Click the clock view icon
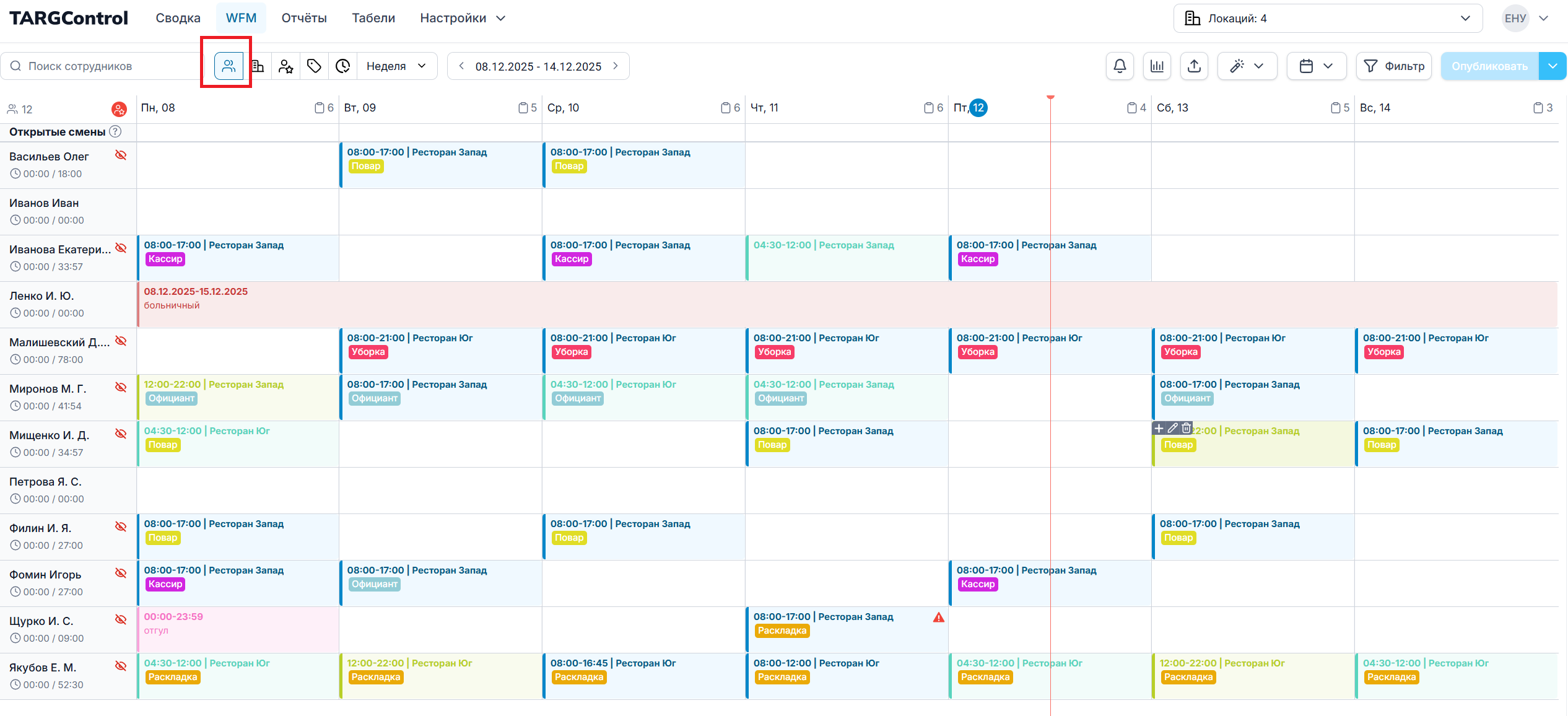The image size is (1568, 716). 342,66
